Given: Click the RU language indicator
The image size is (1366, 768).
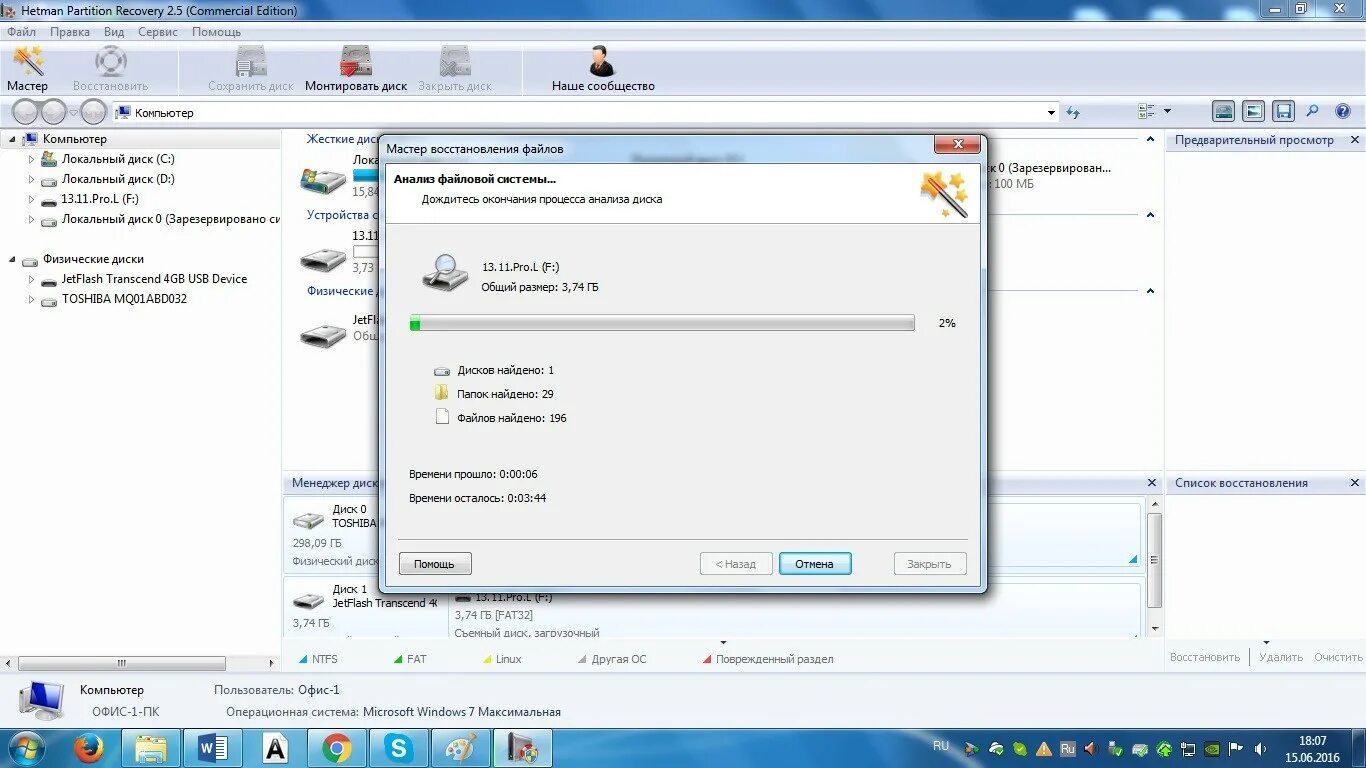Looking at the screenshot, I should click(941, 746).
